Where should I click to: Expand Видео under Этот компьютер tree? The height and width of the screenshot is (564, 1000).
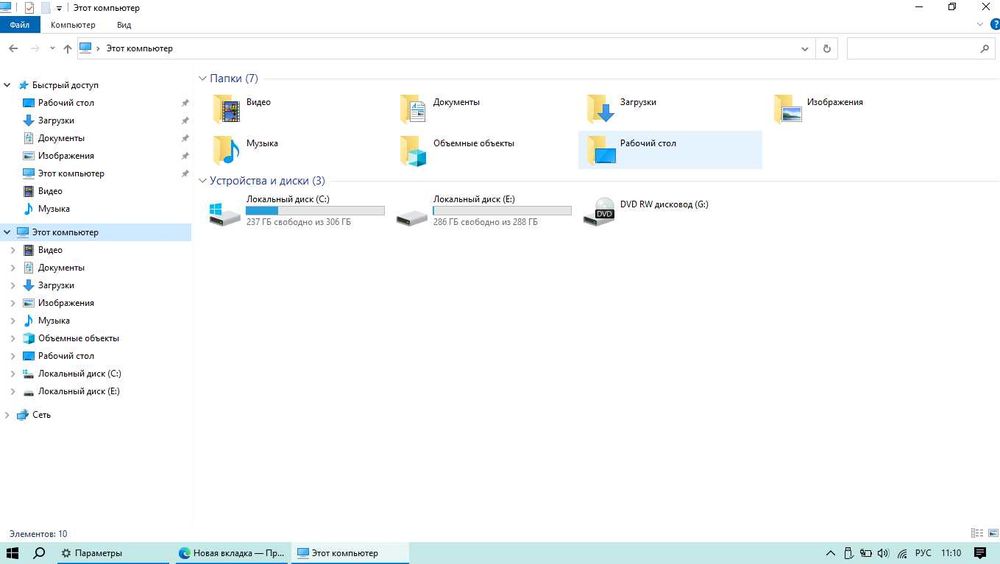(x=13, y=250)
